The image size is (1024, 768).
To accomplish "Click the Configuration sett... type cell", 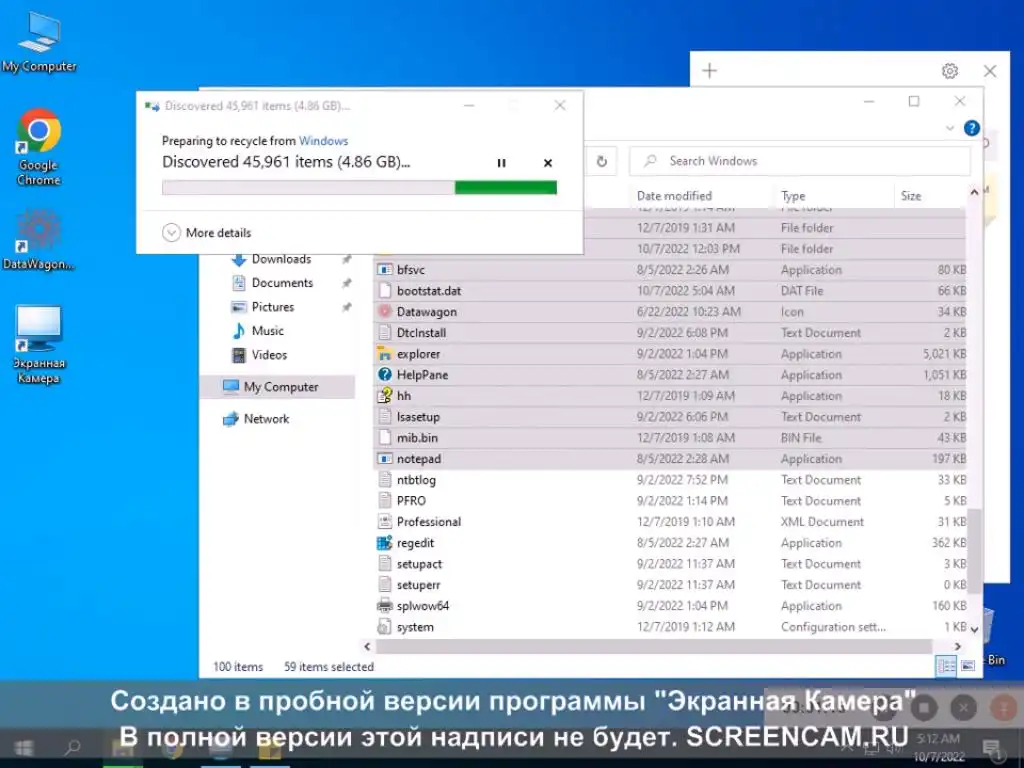I will 833,627.
